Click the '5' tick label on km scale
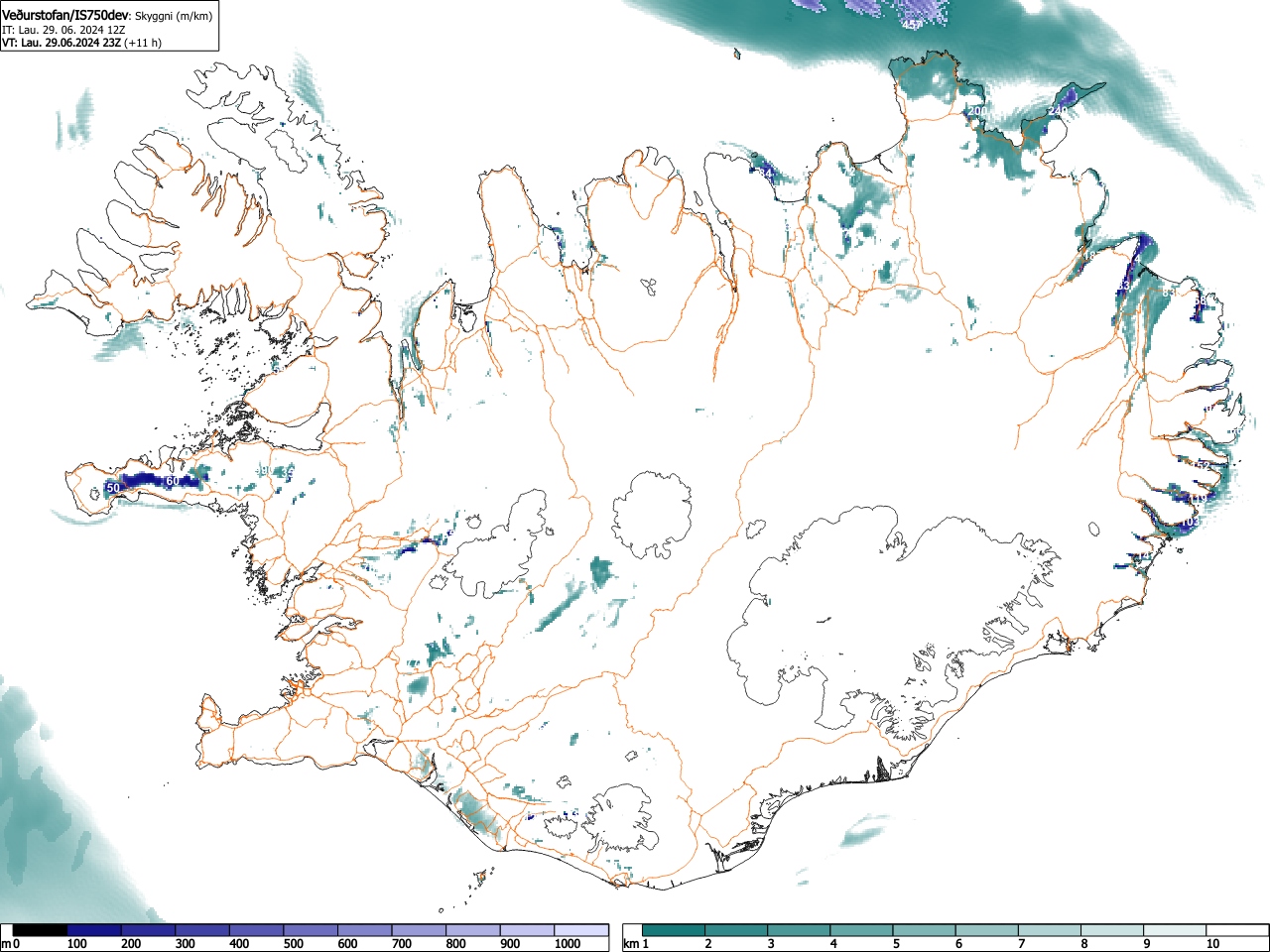The image size is (1270, 952). click(896, 944)
